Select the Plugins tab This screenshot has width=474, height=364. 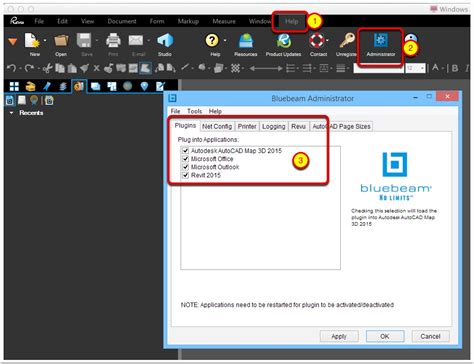coord(185,126)
